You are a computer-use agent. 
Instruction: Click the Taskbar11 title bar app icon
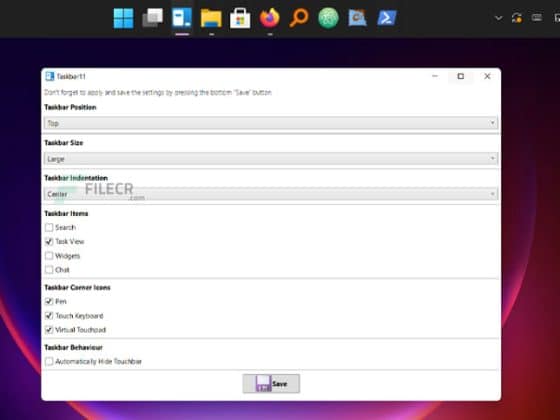[x=50, y=76]
